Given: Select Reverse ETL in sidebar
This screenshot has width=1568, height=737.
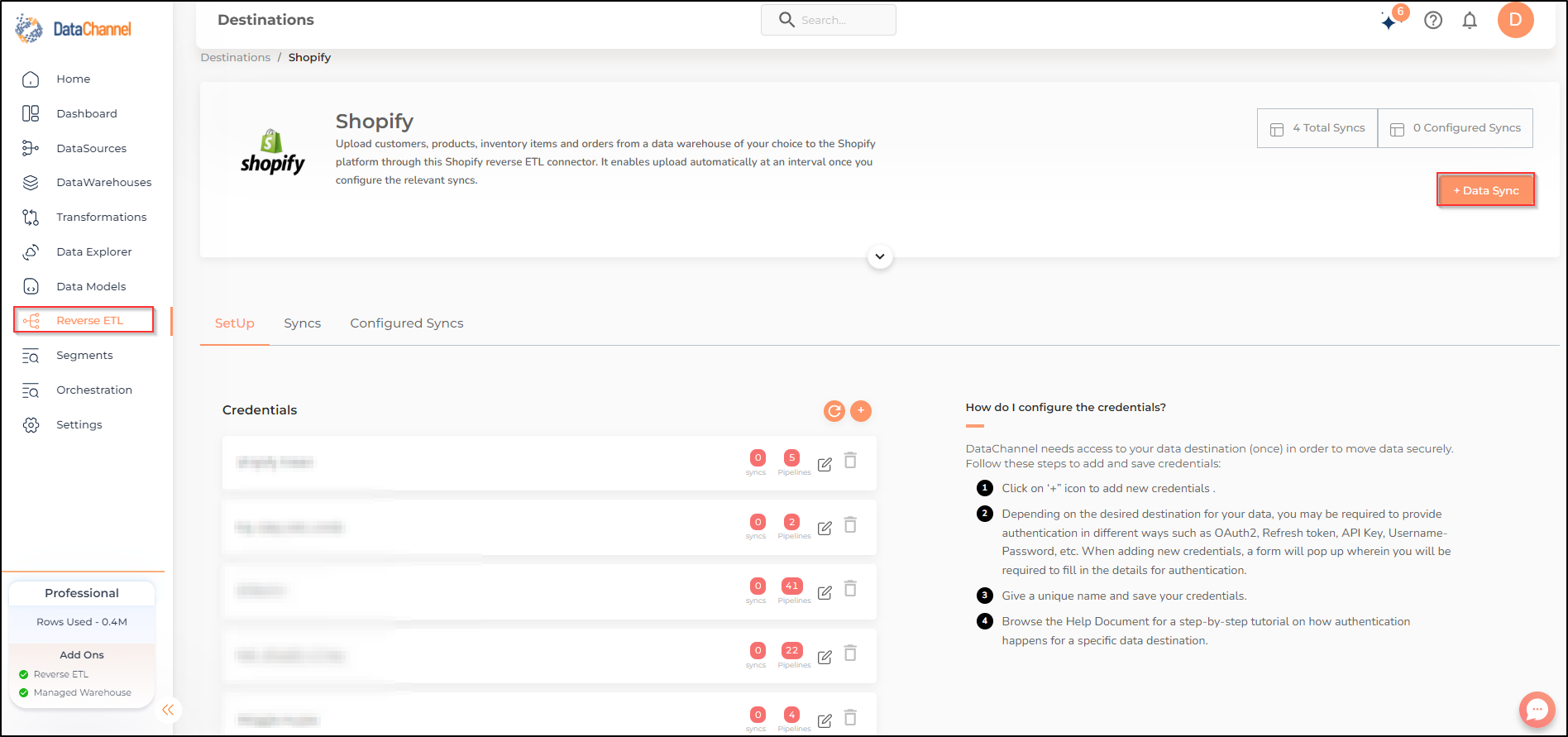Looking at the screenshot, I should [x=84, y=320].
